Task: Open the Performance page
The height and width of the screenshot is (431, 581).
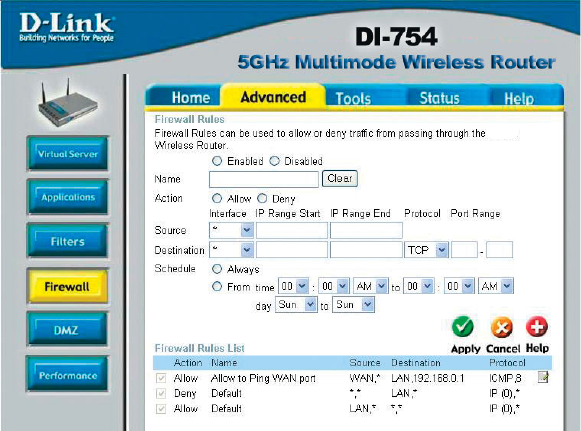Action: (x=67, y=375)
